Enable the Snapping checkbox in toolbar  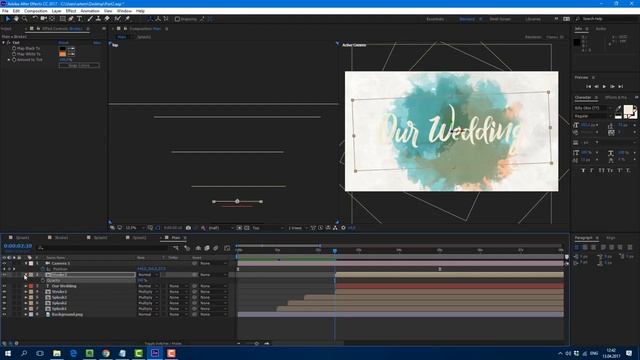tap(177, 19)
